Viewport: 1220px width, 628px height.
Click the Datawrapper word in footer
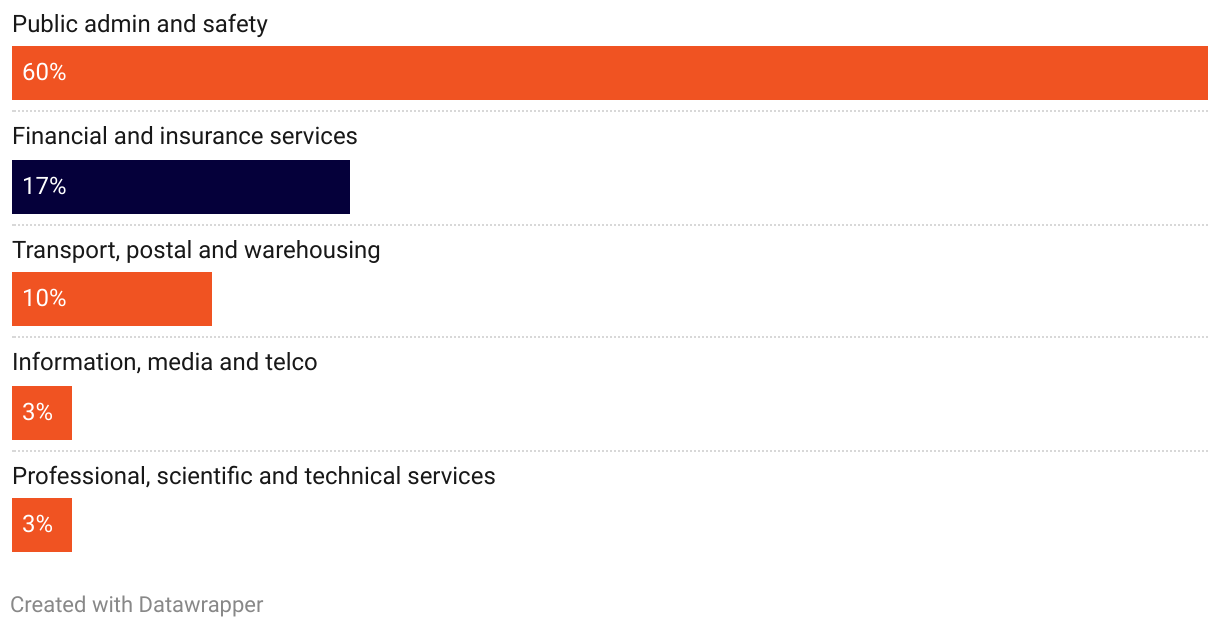point(201,605)
